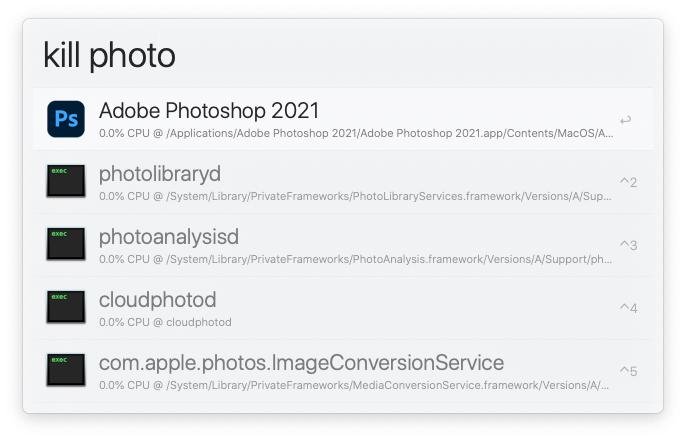
Task: Click the "0.0% CPU @ cloudphotod" subtitle
Action: tap(165, 322)
